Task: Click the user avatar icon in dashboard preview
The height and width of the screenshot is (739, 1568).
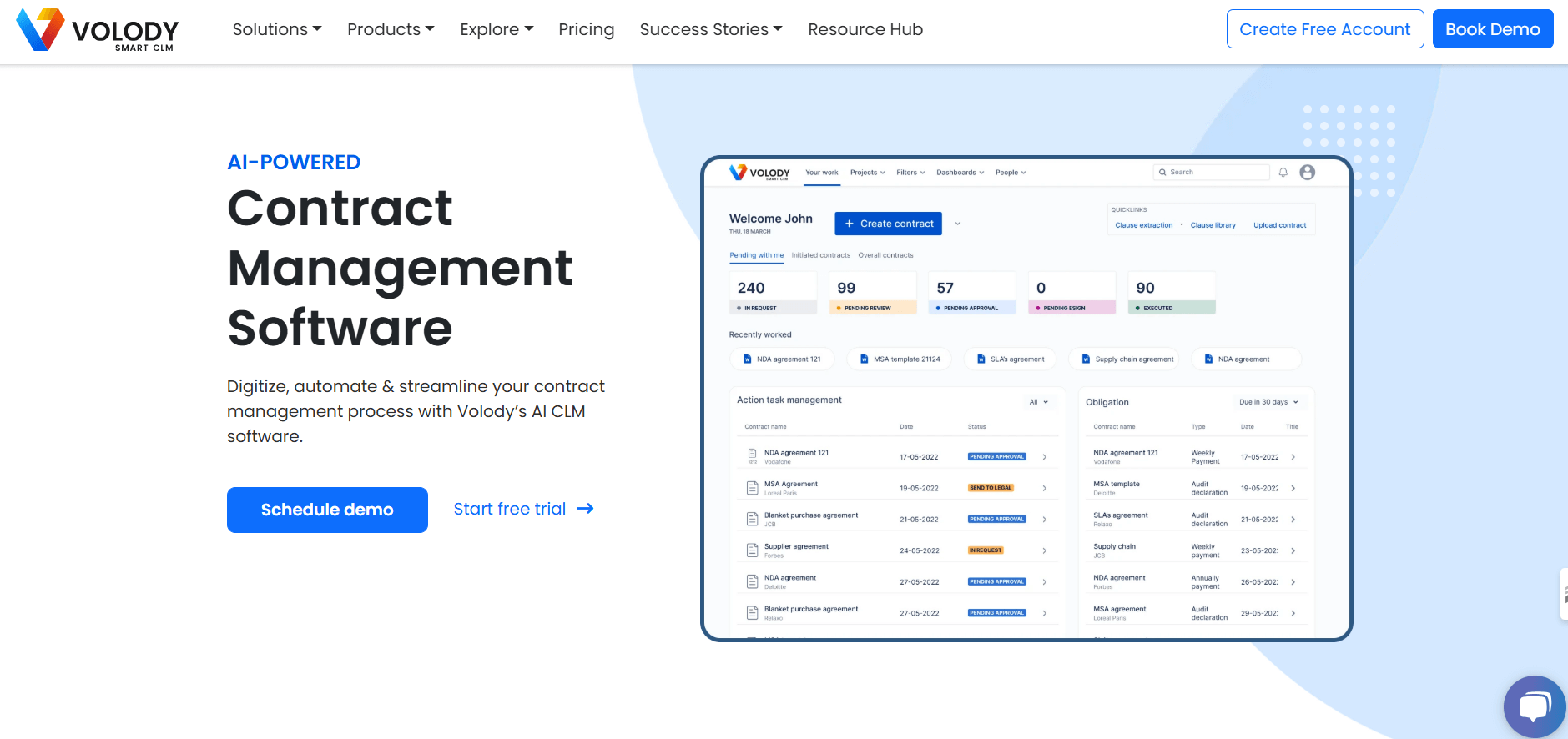Action: click(x=1308, y=172)
